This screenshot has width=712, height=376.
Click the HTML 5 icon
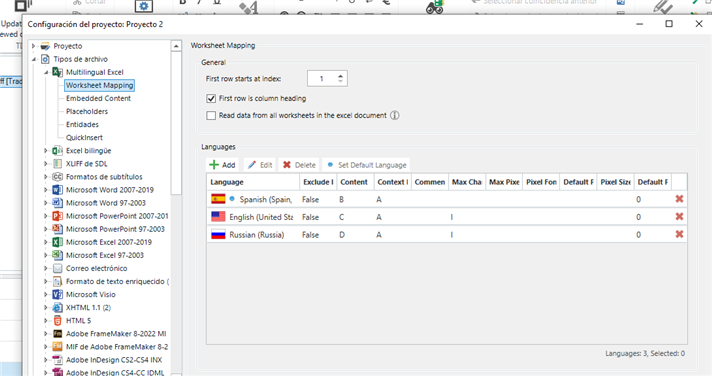58,321
